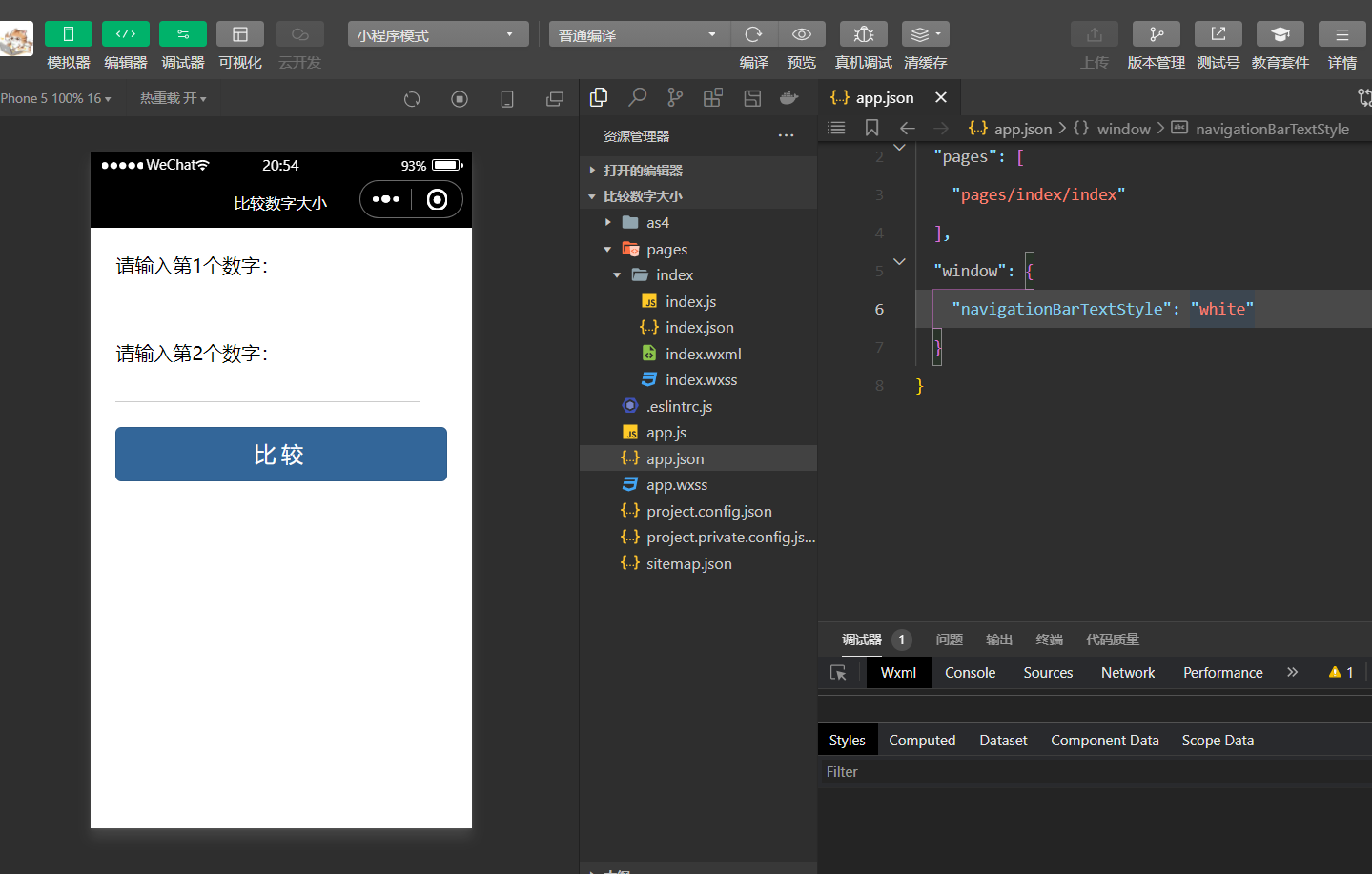
Task: Click the 预览 preview eye icon
Action: pyautogui.click(x=802, y=34)
